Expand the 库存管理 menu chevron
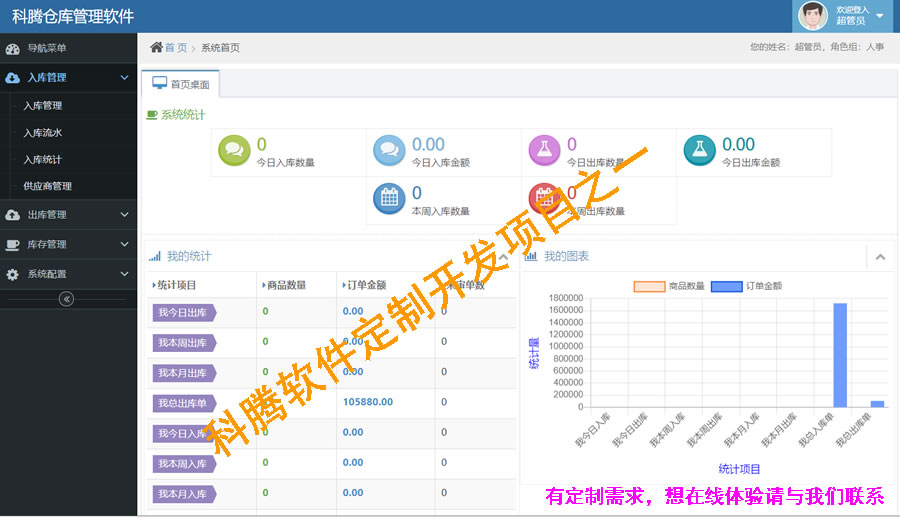The height and width of the screenshot is (520, 900). (125, 245)
